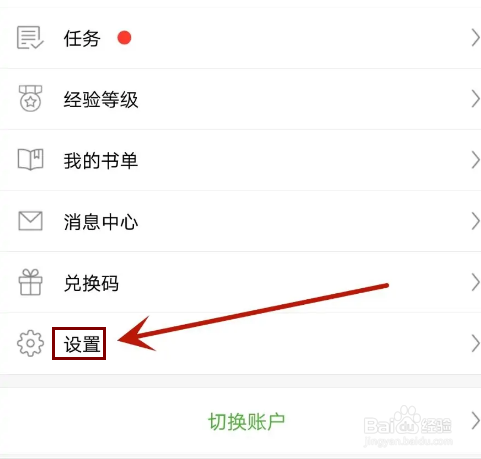Open 兑换码 redemption page

pyautogui.click(x=240, y=283)
